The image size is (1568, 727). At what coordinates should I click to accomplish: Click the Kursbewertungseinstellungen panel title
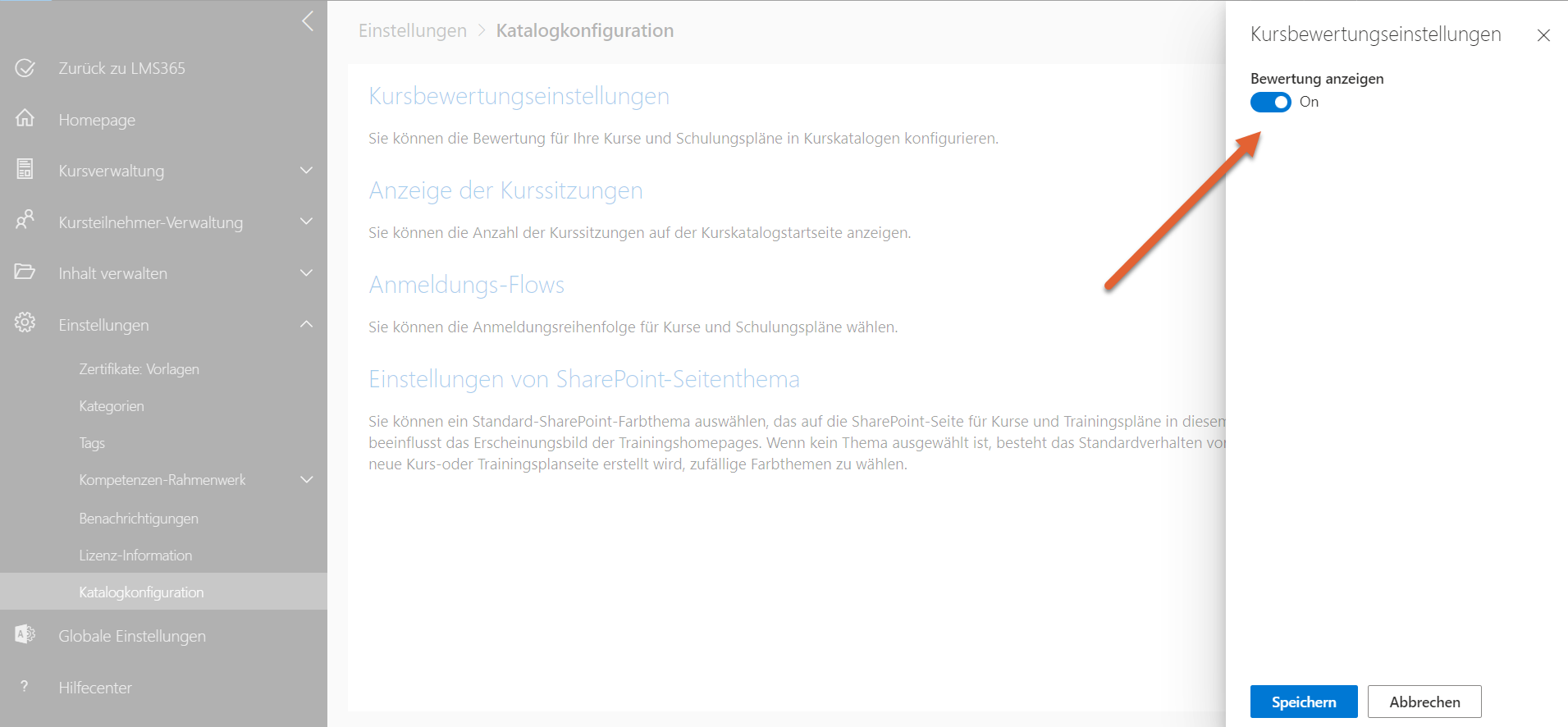pos(1376,34)
